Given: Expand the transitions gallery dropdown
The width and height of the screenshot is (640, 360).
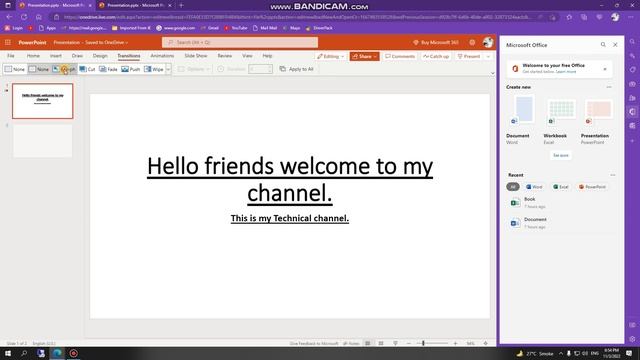Looking at the screenshot, I should [168, 69].
